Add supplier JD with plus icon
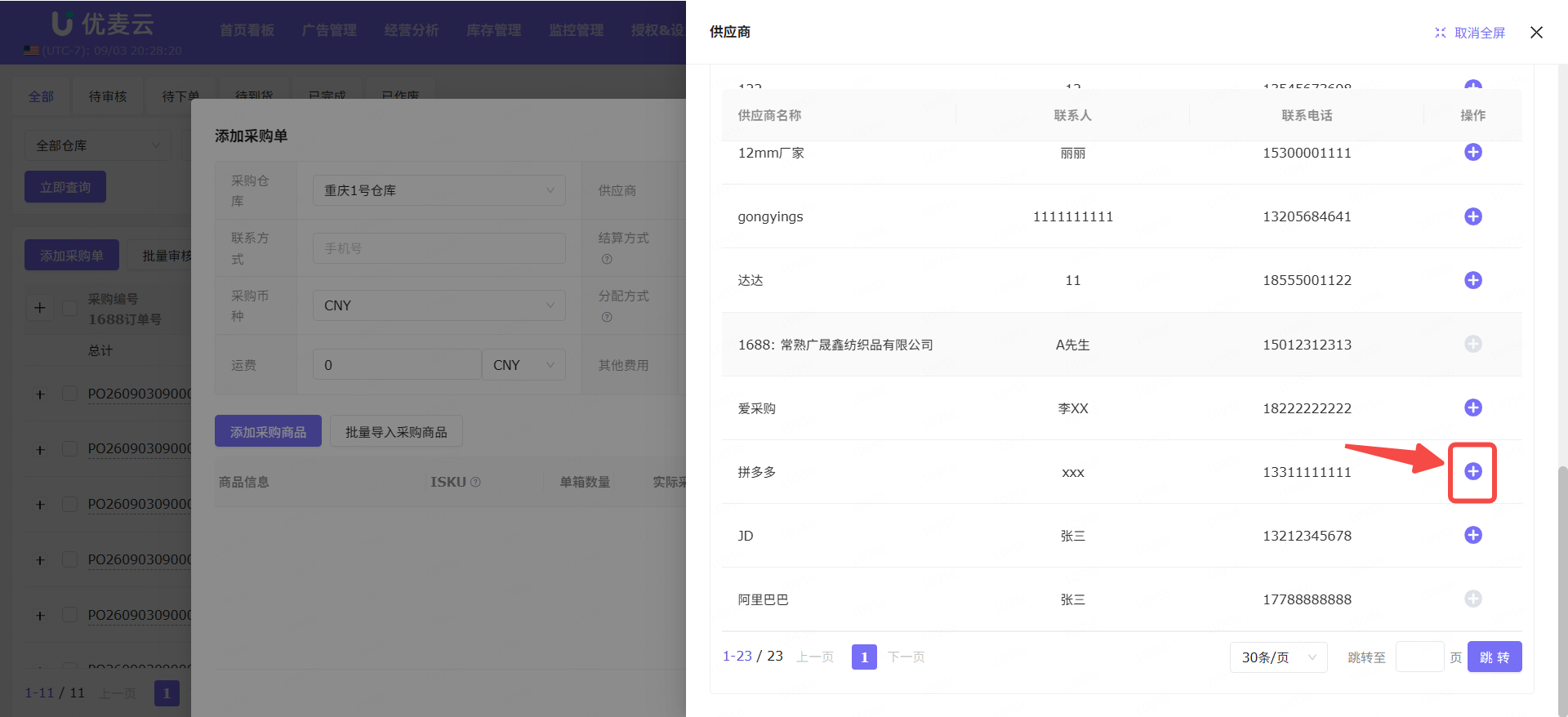Image resolution: width=1568 pixels, height=717 pixels. pos(1472,535)
